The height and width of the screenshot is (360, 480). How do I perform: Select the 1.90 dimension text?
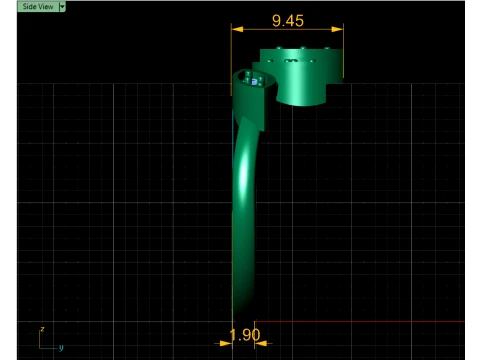point(245,335)
